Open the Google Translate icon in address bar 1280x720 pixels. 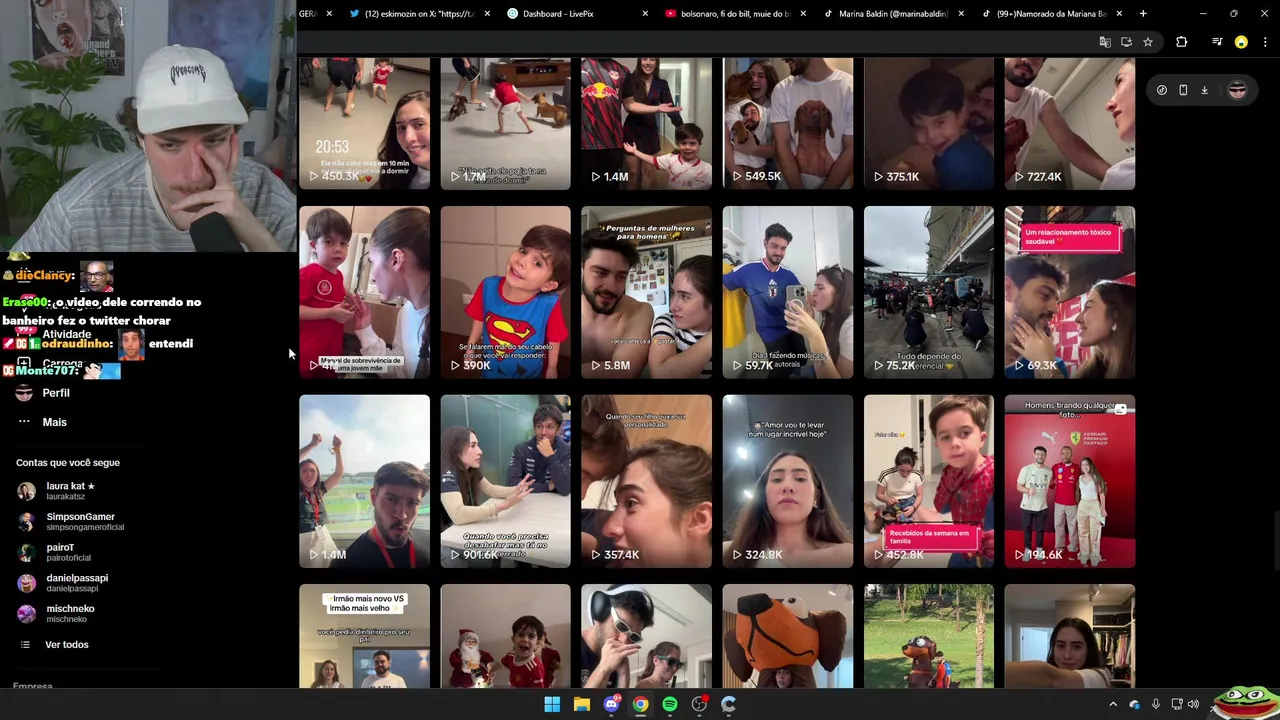tap(1105, 42)
